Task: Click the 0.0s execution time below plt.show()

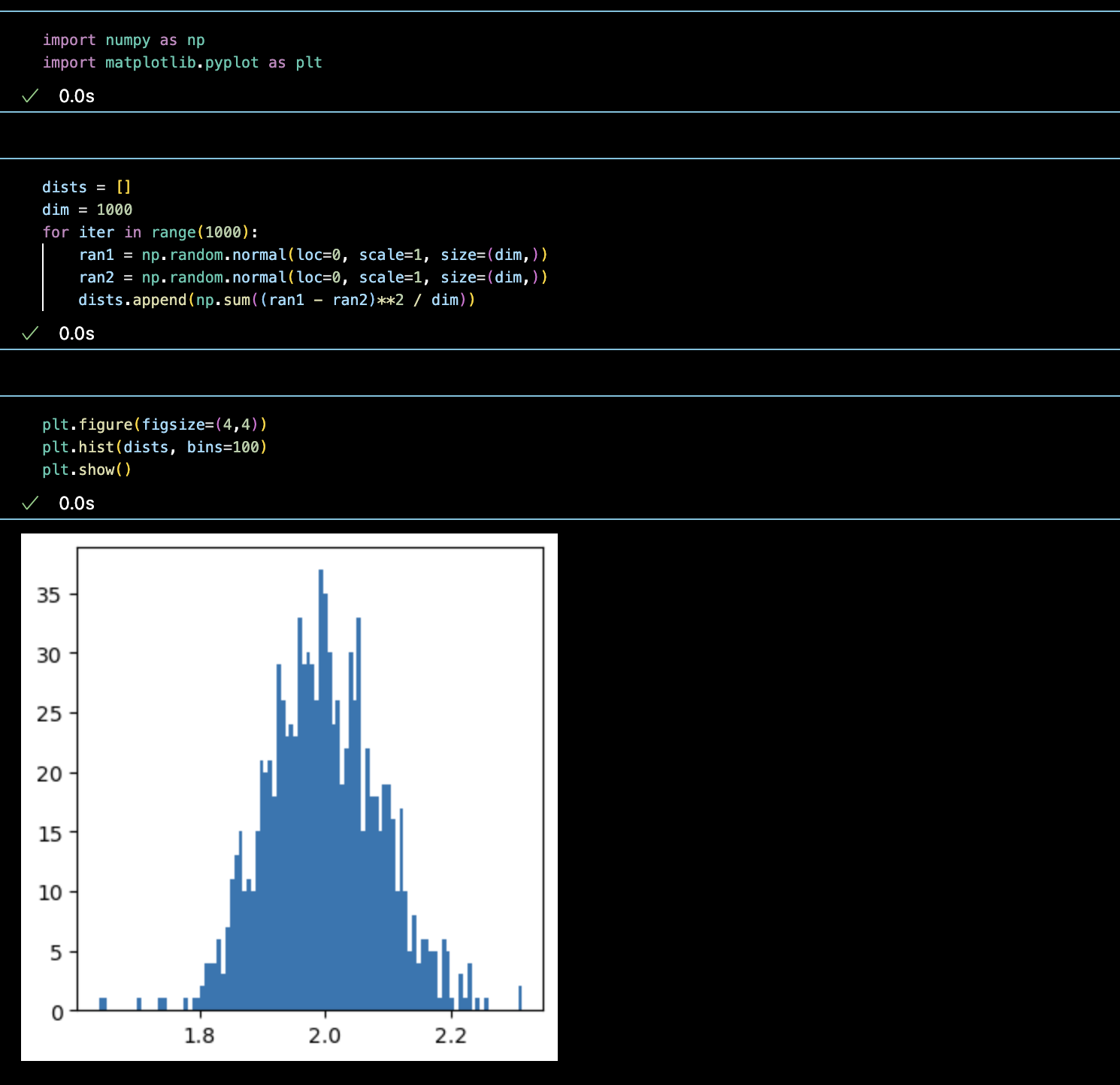Action: (77, 503)
